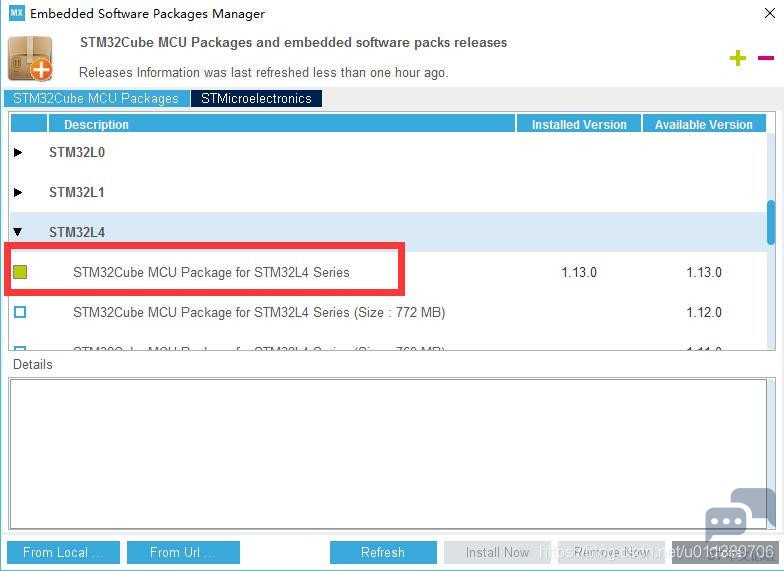Click the Remove Now button

[611, 552]
